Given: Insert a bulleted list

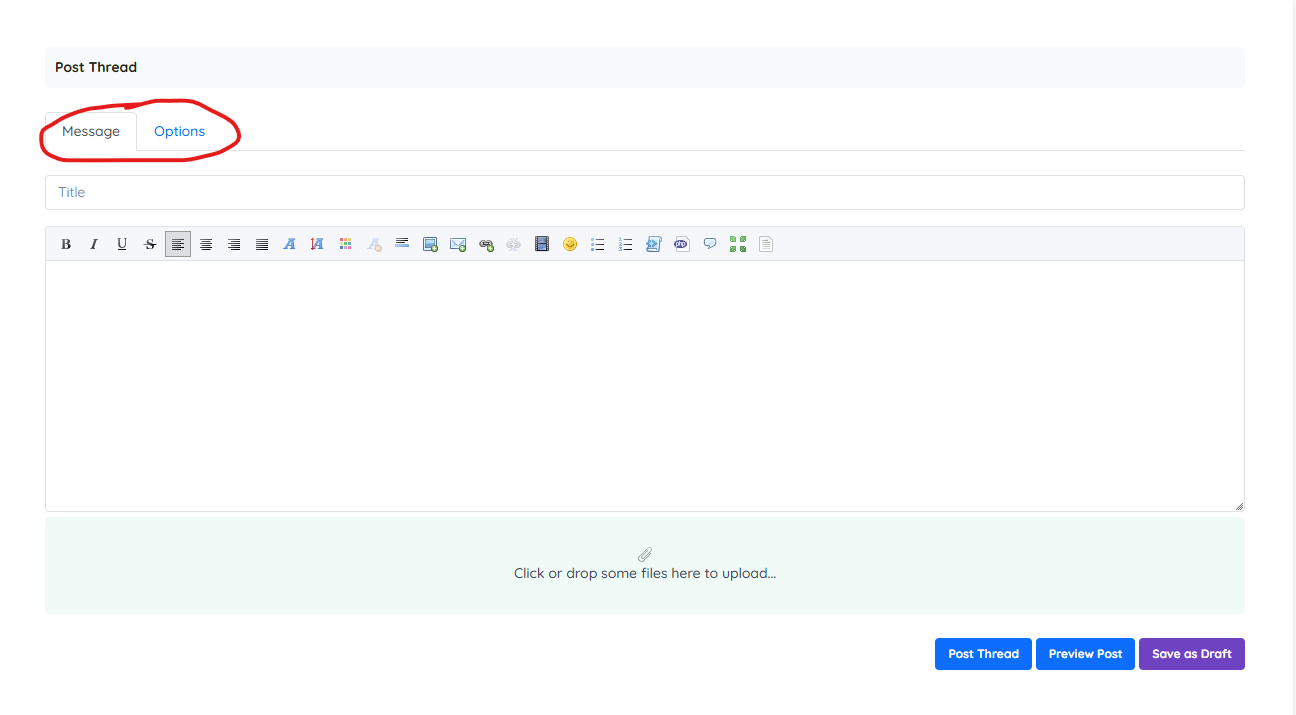Looking at the screenshot, I should 598,244.
